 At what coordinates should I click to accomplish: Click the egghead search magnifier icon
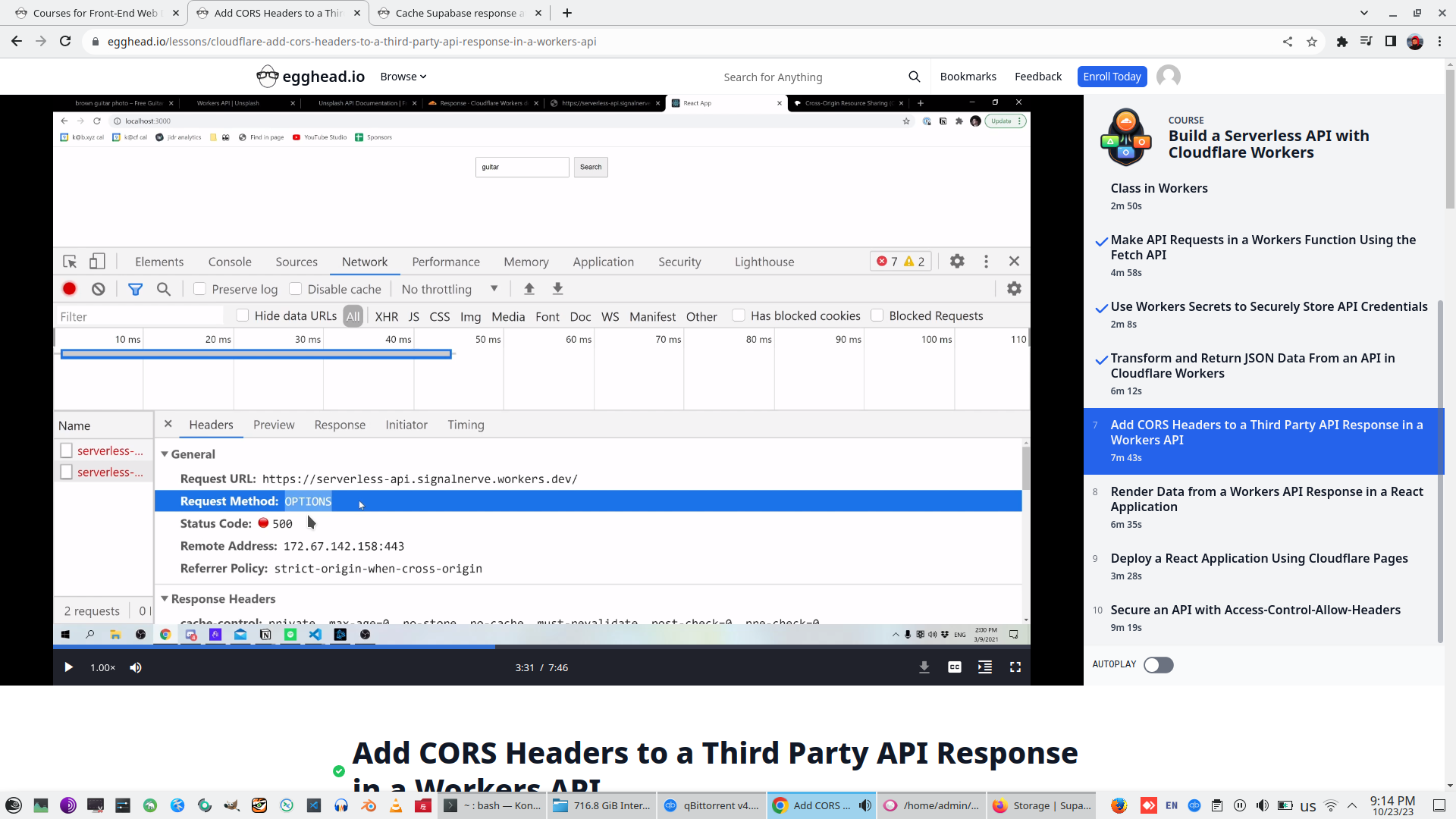[x=914, y=77]
